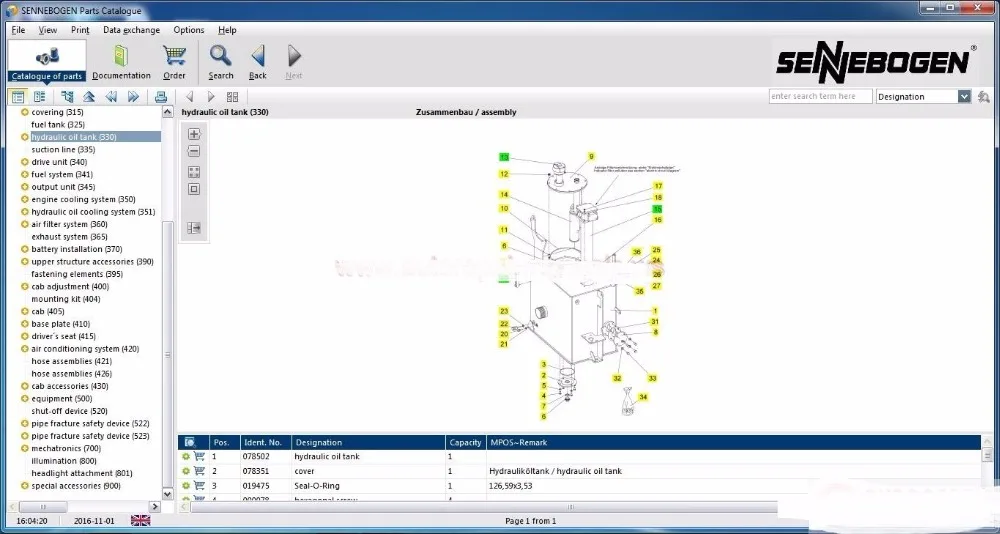The image size is (1000, 534).
Task: Open the Catalogue of parts view
Action: pyautogui.click(x=47, y=62)
